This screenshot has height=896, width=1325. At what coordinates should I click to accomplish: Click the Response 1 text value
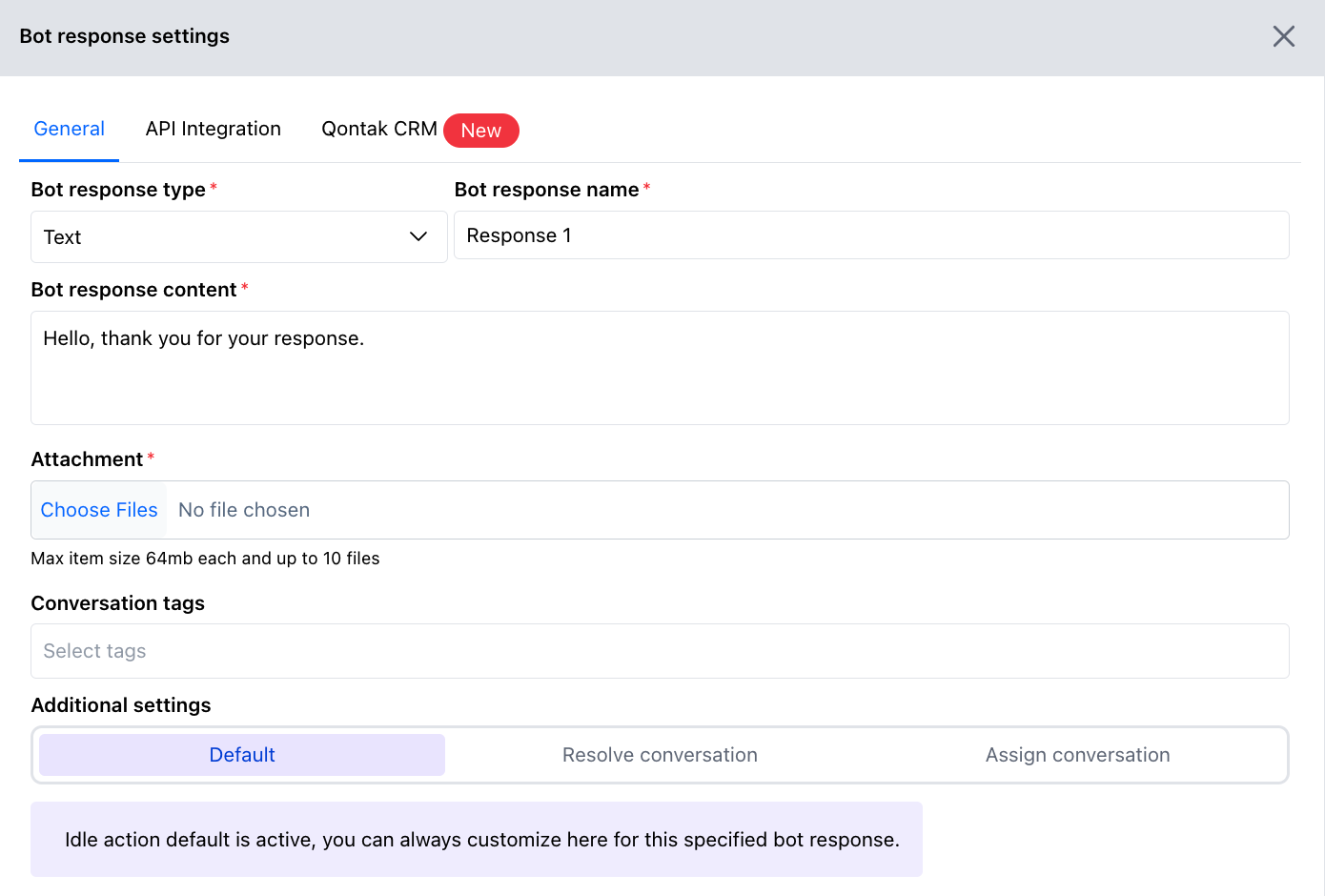pos(520,235)
